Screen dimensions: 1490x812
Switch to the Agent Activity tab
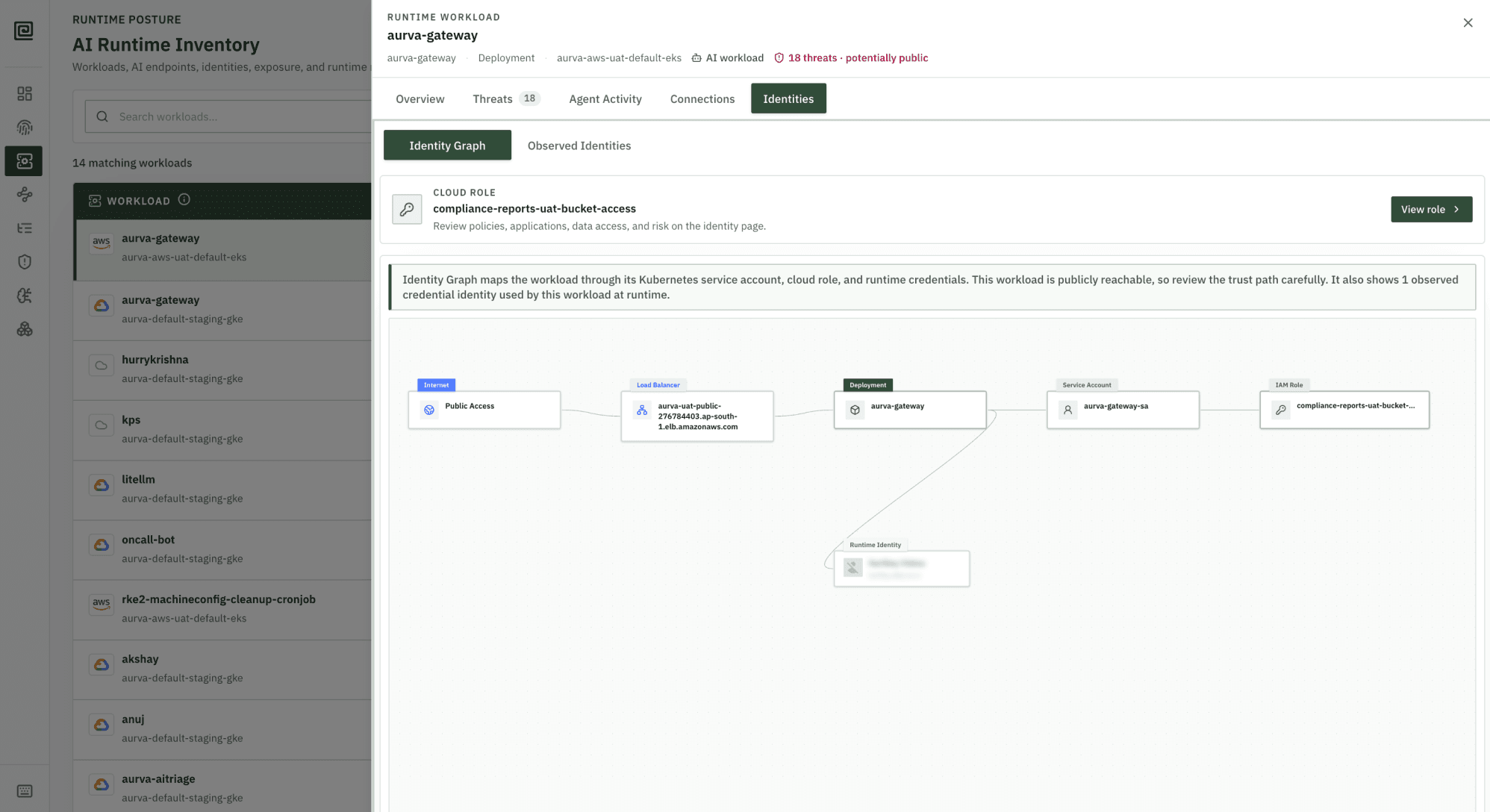pyautogui.click(x=605, y=99)
